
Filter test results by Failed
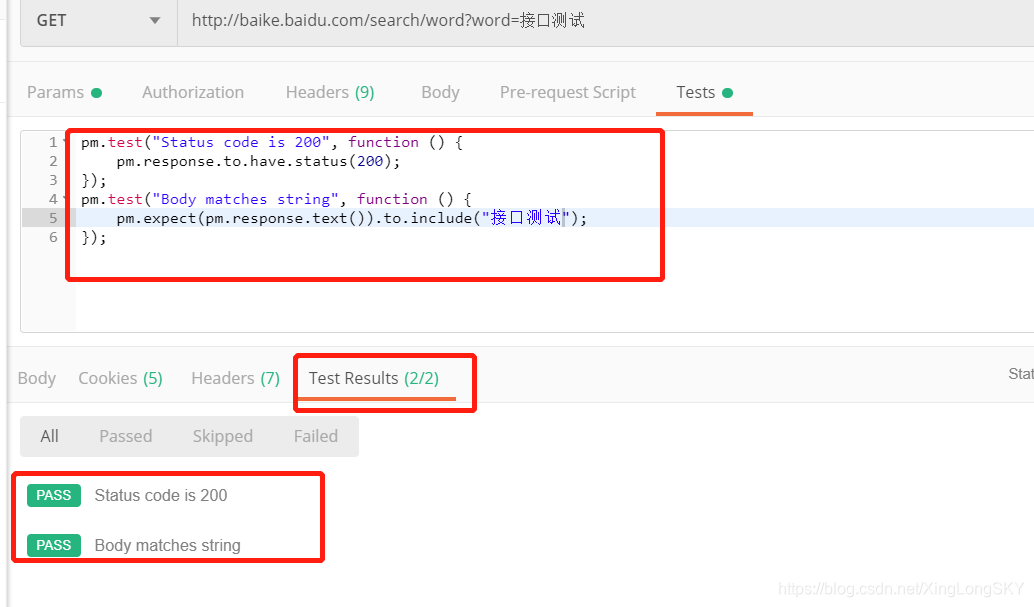pyautogui.click(x=316, y=436)
